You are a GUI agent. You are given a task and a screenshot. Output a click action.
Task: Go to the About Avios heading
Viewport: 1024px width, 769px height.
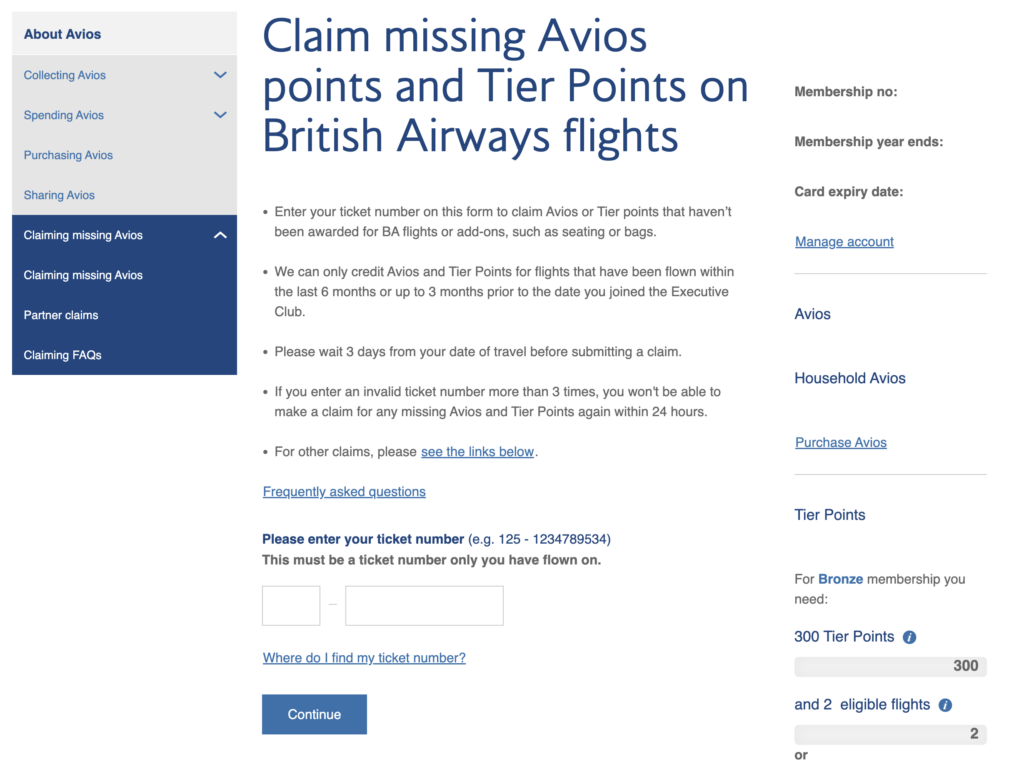tap(62, 33)
